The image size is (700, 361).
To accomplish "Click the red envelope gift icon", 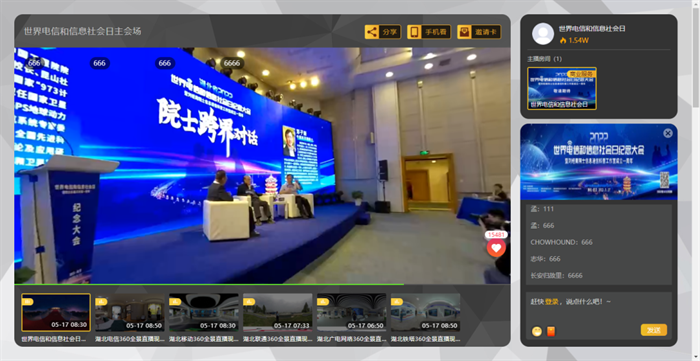I will click(551, 331).
